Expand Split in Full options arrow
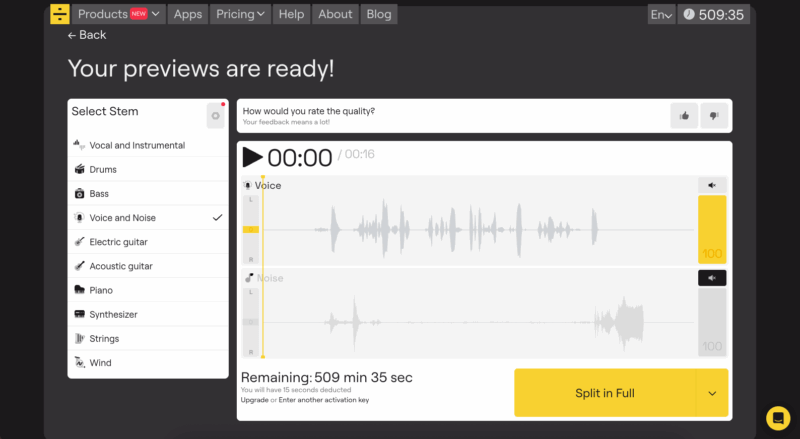Screen dimensions: 800x439 tap(712, 393)
